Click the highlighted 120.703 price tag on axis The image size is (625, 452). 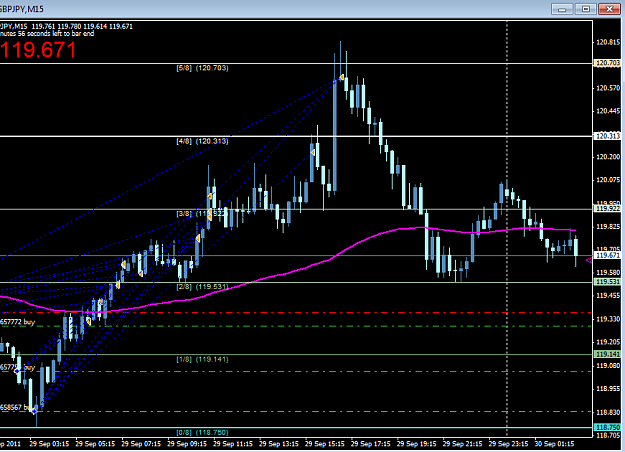click(x=607, y=63)
